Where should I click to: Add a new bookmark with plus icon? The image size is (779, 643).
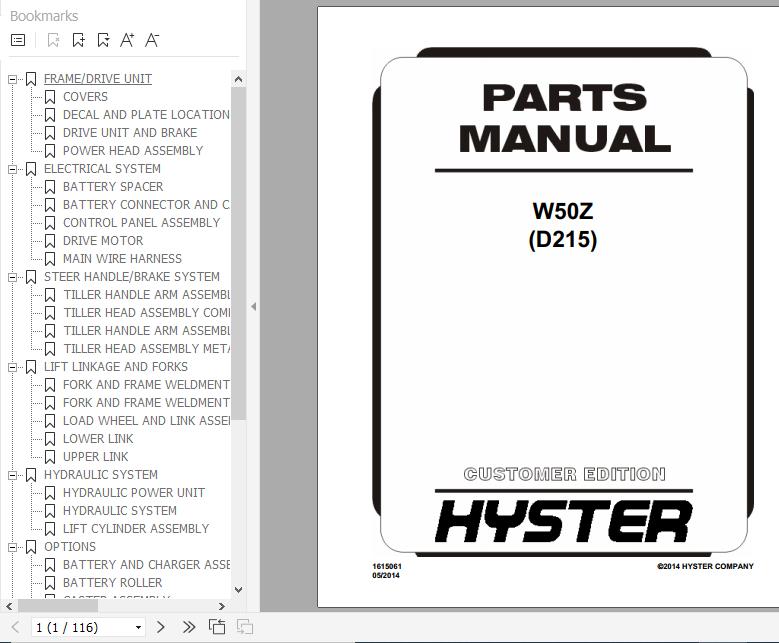coord(78,40)
